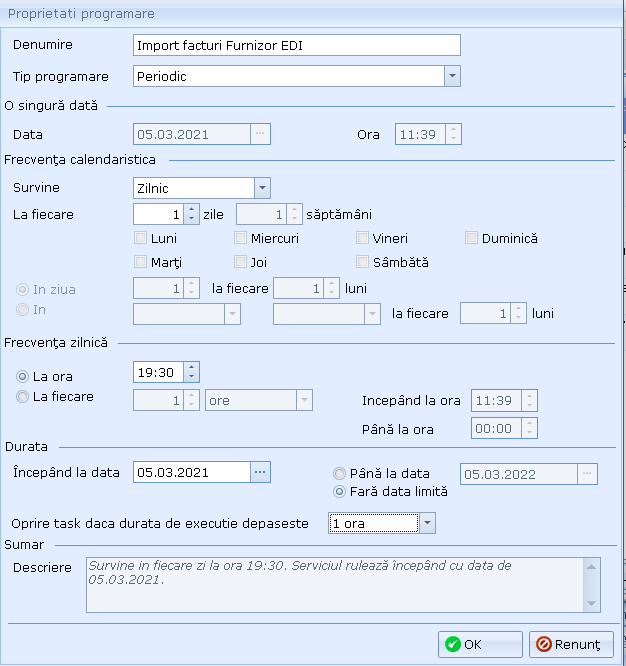Open the ore unit dropdown
Screen dimensions: 626x666
(305, 400)
